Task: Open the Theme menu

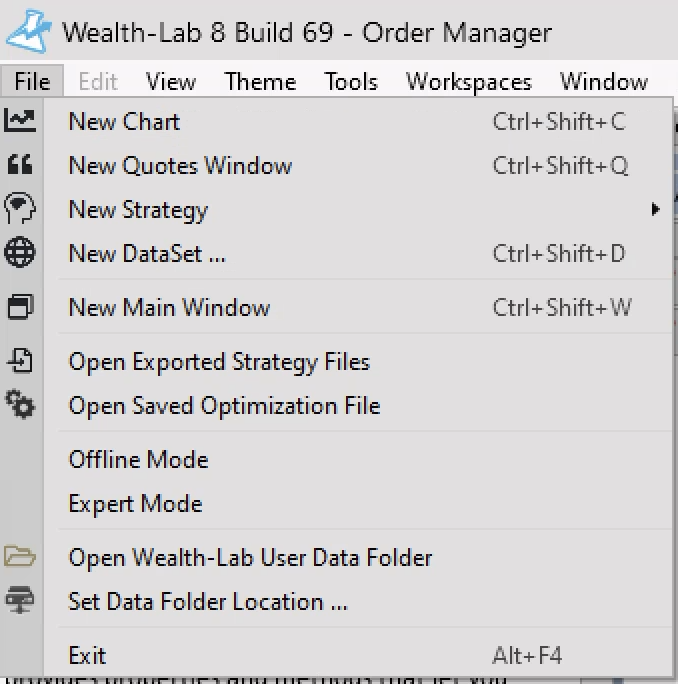Action: (x=259, y=82)
